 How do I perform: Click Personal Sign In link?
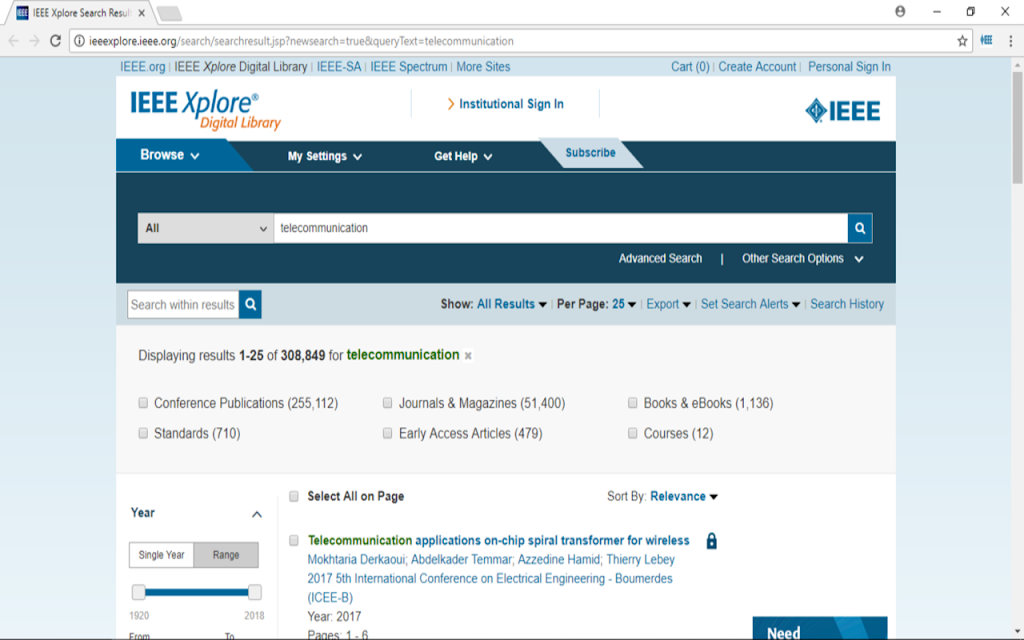(849, 67)
